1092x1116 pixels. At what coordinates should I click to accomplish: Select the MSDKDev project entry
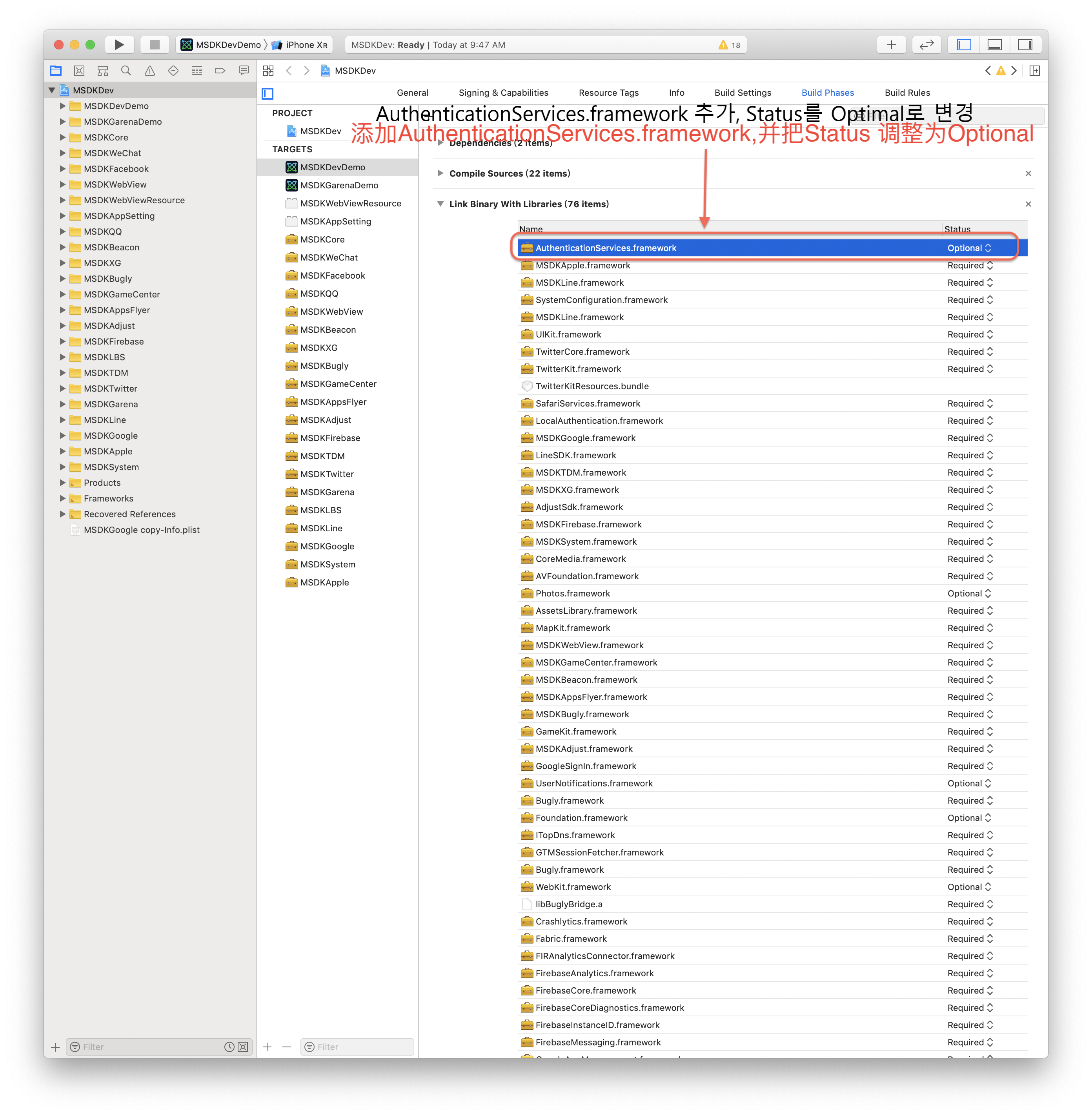point(339,131)
